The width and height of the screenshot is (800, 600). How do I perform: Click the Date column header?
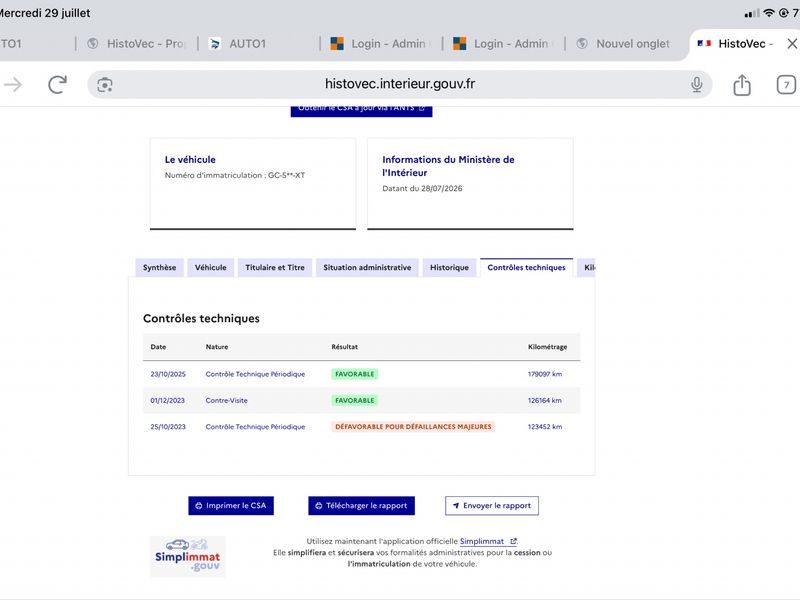pyautogui.click(x=158, y=346)
